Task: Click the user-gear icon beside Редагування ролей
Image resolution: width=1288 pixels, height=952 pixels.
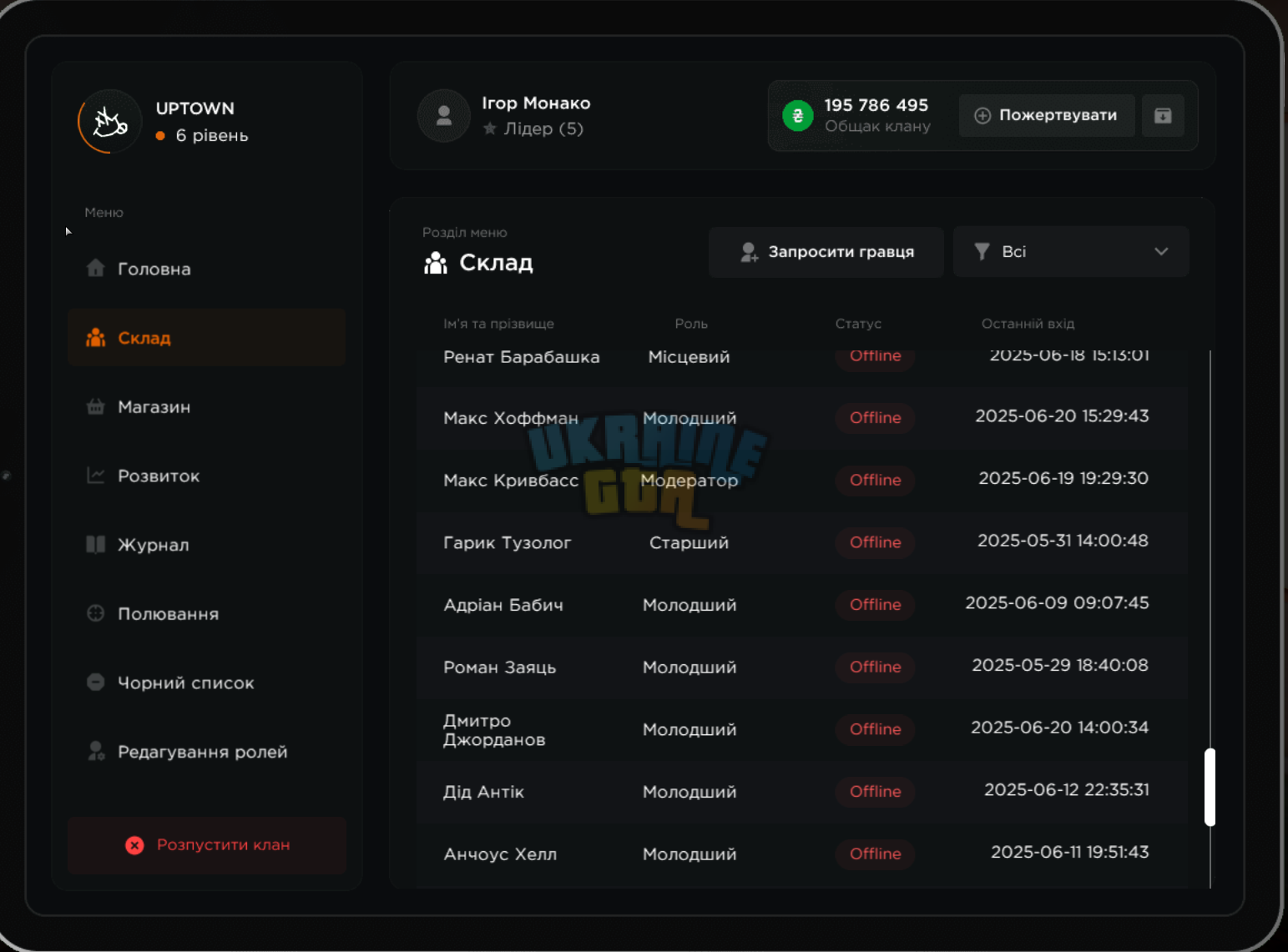Action: click(x=96, y=751)
